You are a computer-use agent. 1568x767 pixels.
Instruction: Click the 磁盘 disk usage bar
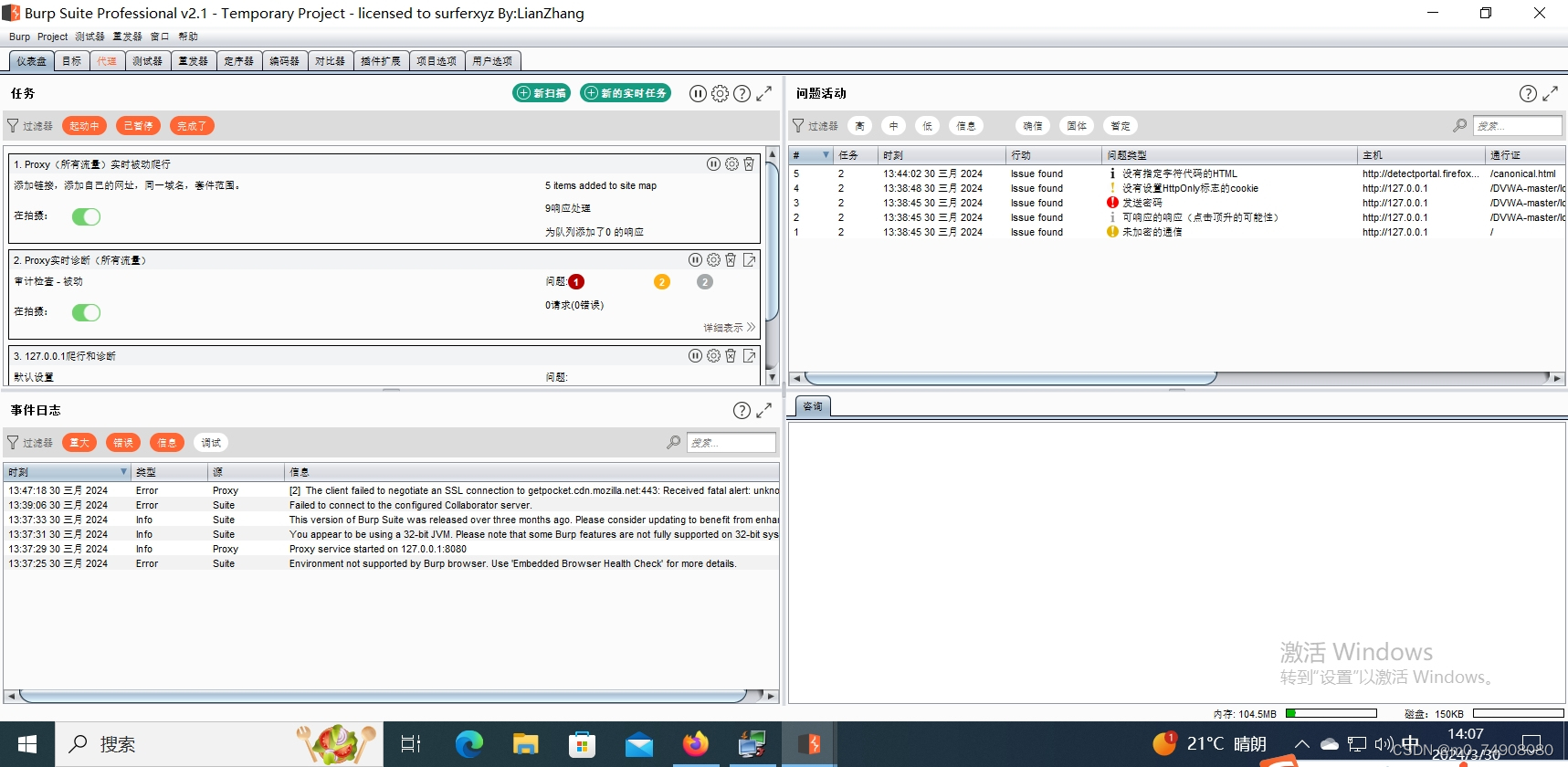1518,713
